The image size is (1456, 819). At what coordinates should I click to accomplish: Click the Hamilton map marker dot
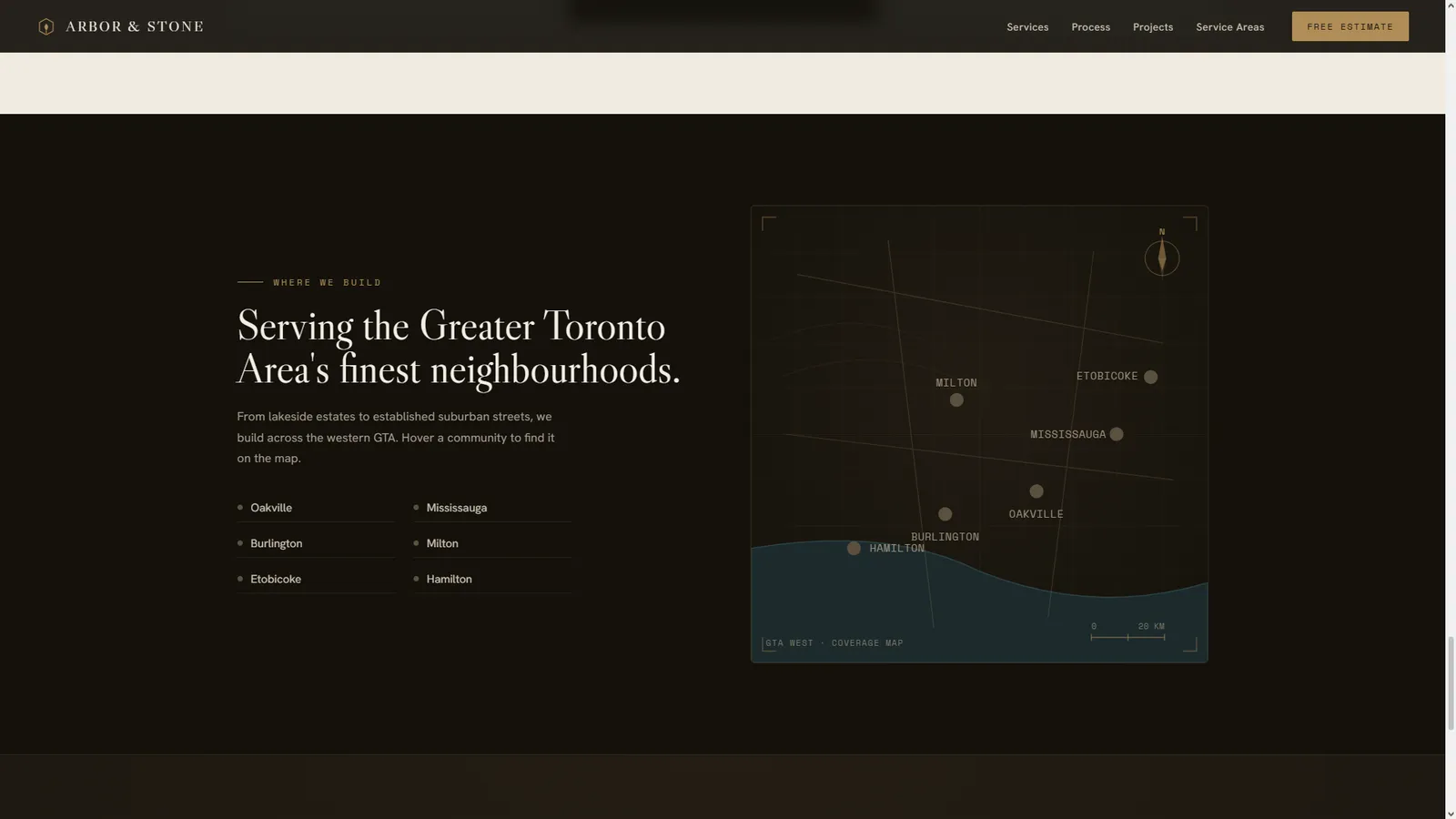click(854, 548)
